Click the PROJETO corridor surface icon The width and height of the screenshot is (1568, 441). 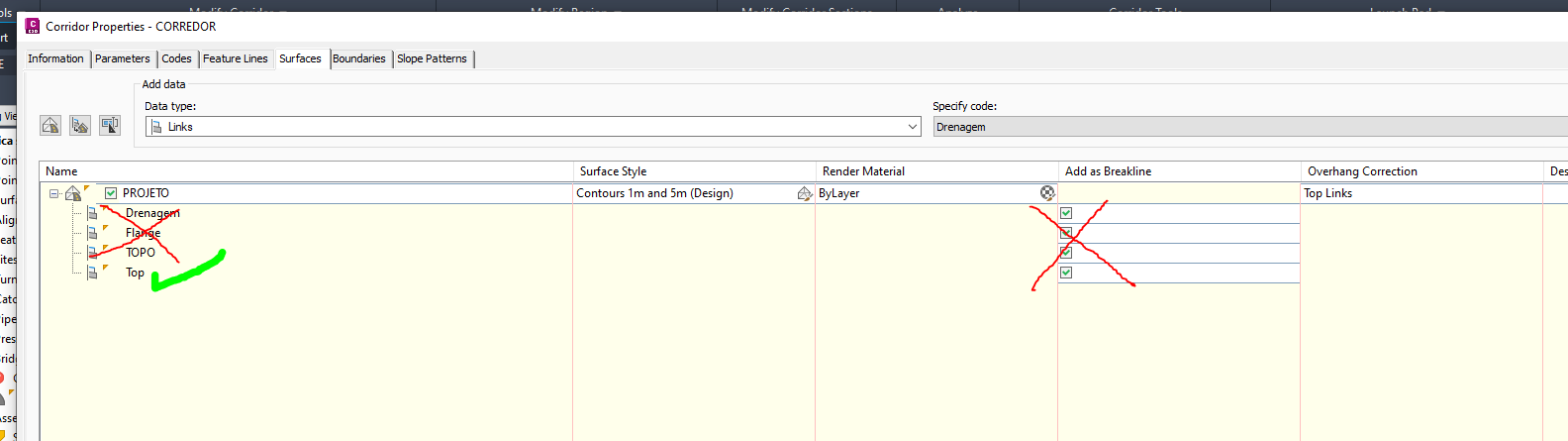73,193
